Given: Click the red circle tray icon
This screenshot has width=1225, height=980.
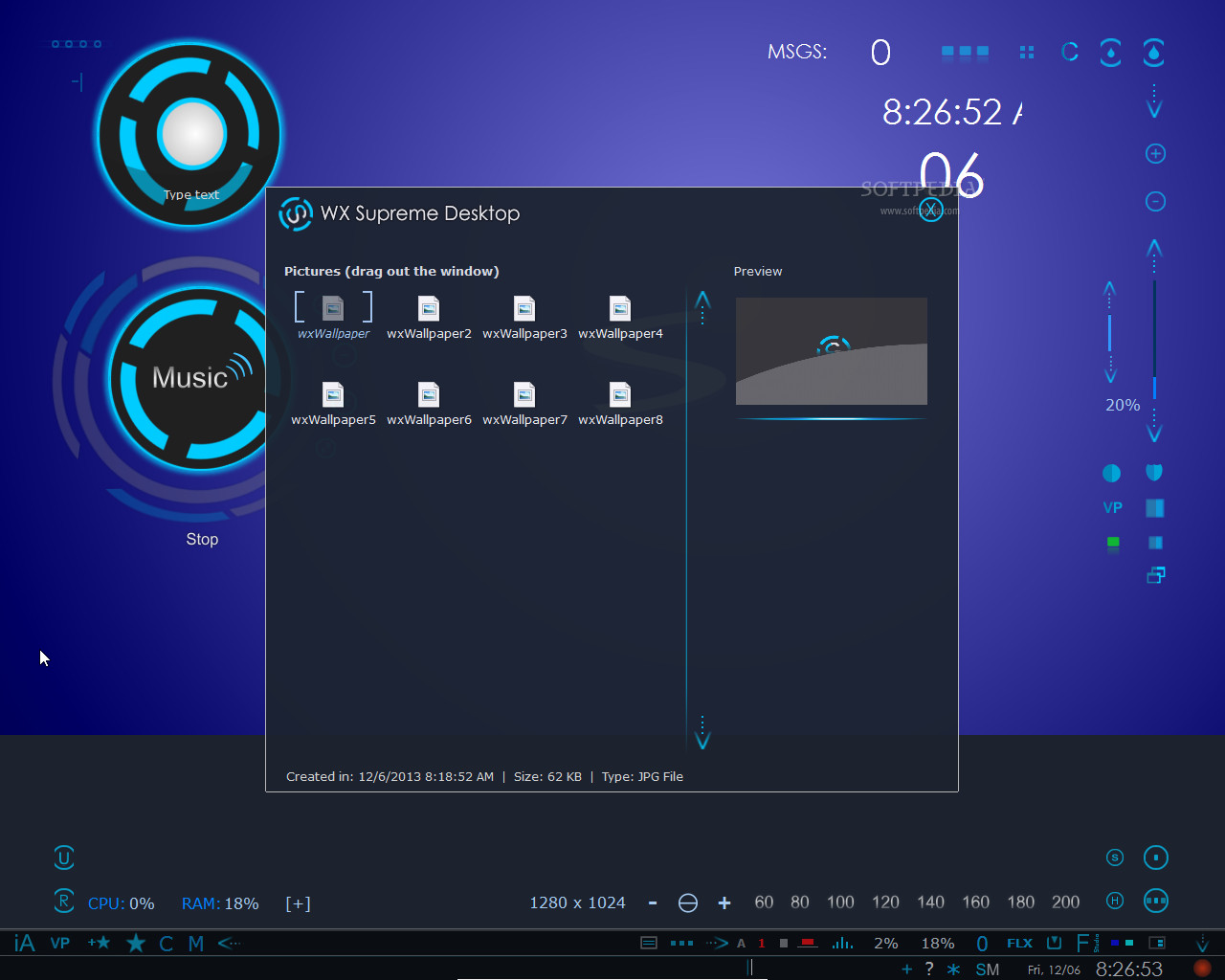Looking at the screenshot, I should point(1203,969).
